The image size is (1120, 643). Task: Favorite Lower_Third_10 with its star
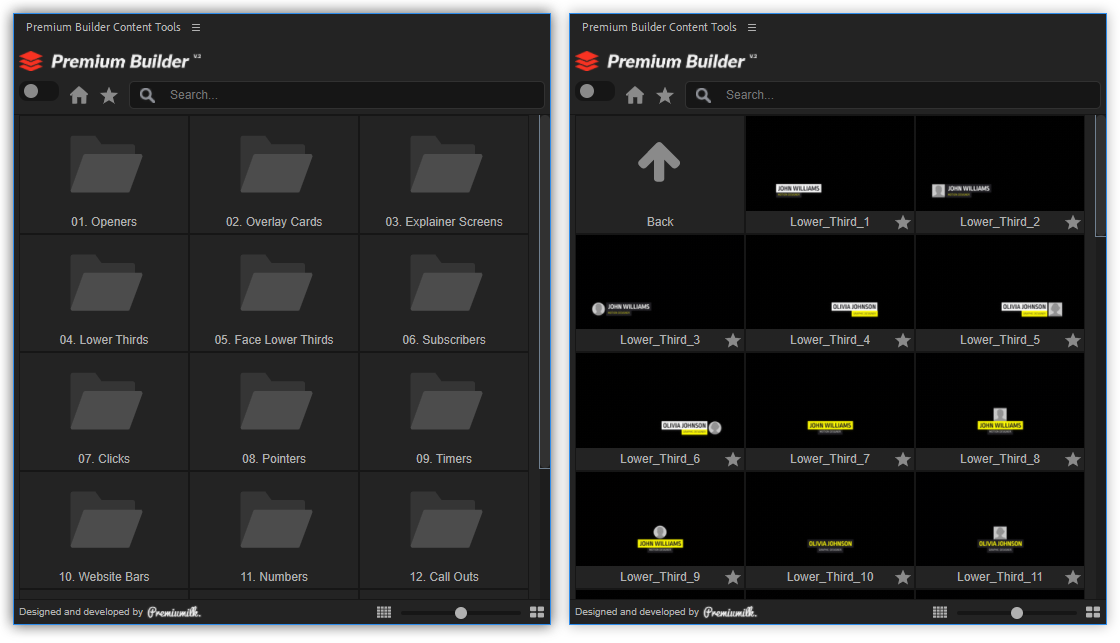point(903,577)
